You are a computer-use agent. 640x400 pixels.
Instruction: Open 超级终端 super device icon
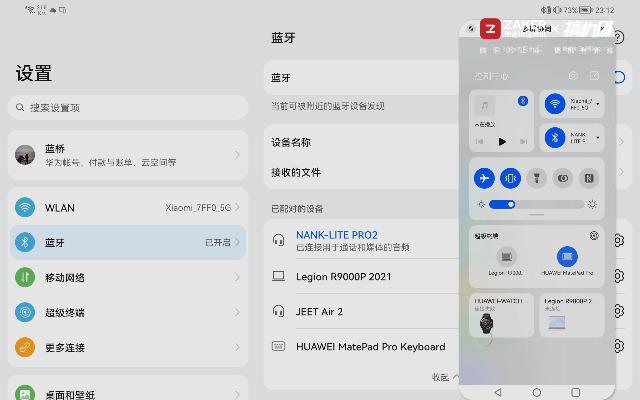25,313
